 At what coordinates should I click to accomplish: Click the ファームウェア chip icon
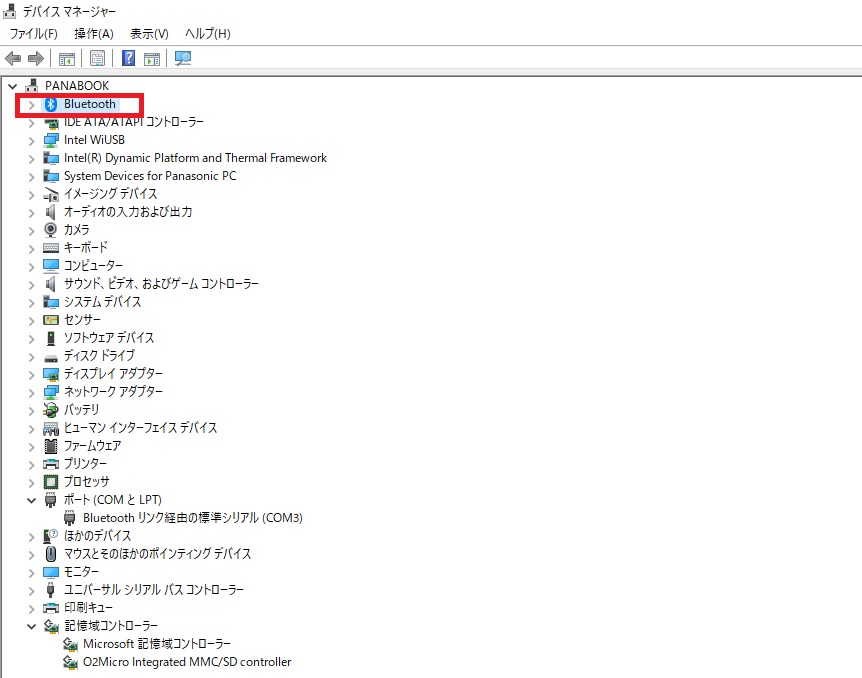pos(51,445)
